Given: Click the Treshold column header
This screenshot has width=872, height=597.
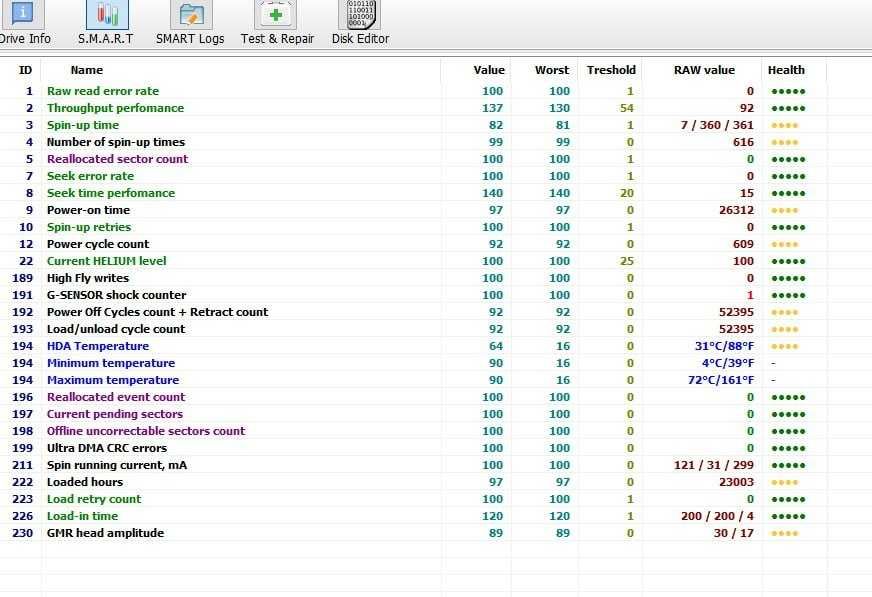Looking at the screenshot, I should click(611, 70).
